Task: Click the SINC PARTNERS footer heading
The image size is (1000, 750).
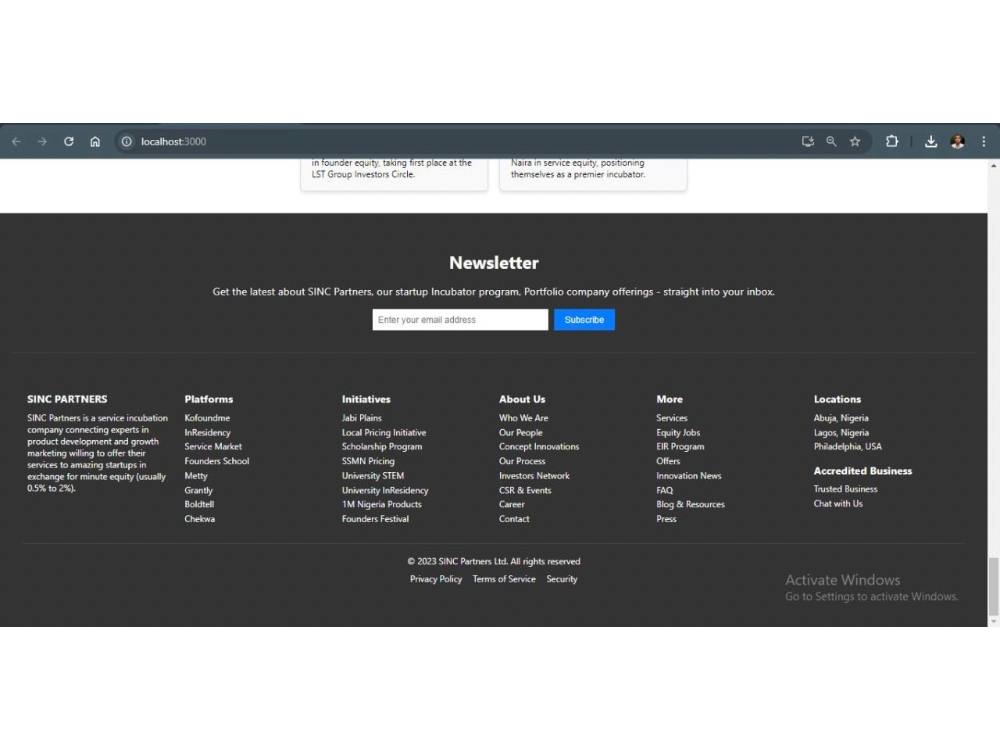Action: (67, 399)
